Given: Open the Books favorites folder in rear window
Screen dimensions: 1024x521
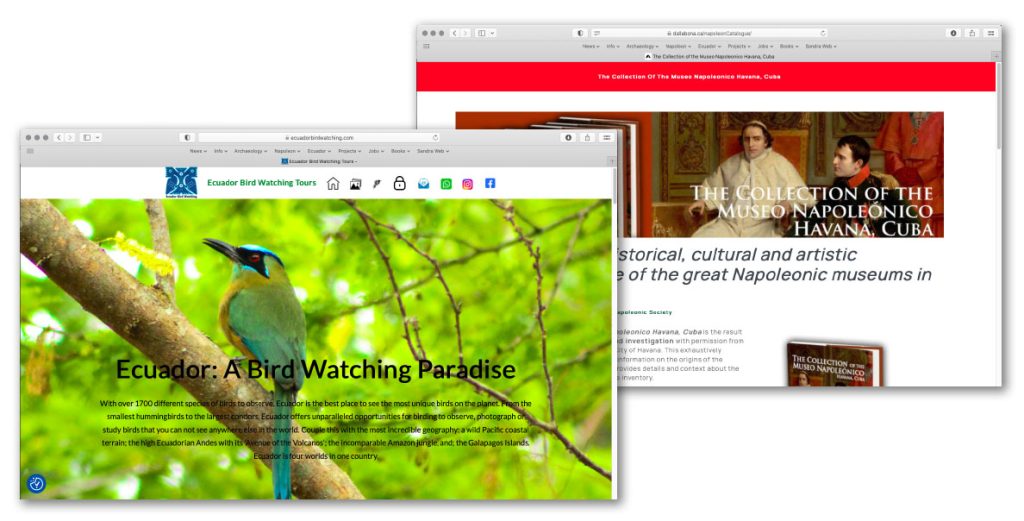Looking at the screenshot, I should tap(788, 46).
